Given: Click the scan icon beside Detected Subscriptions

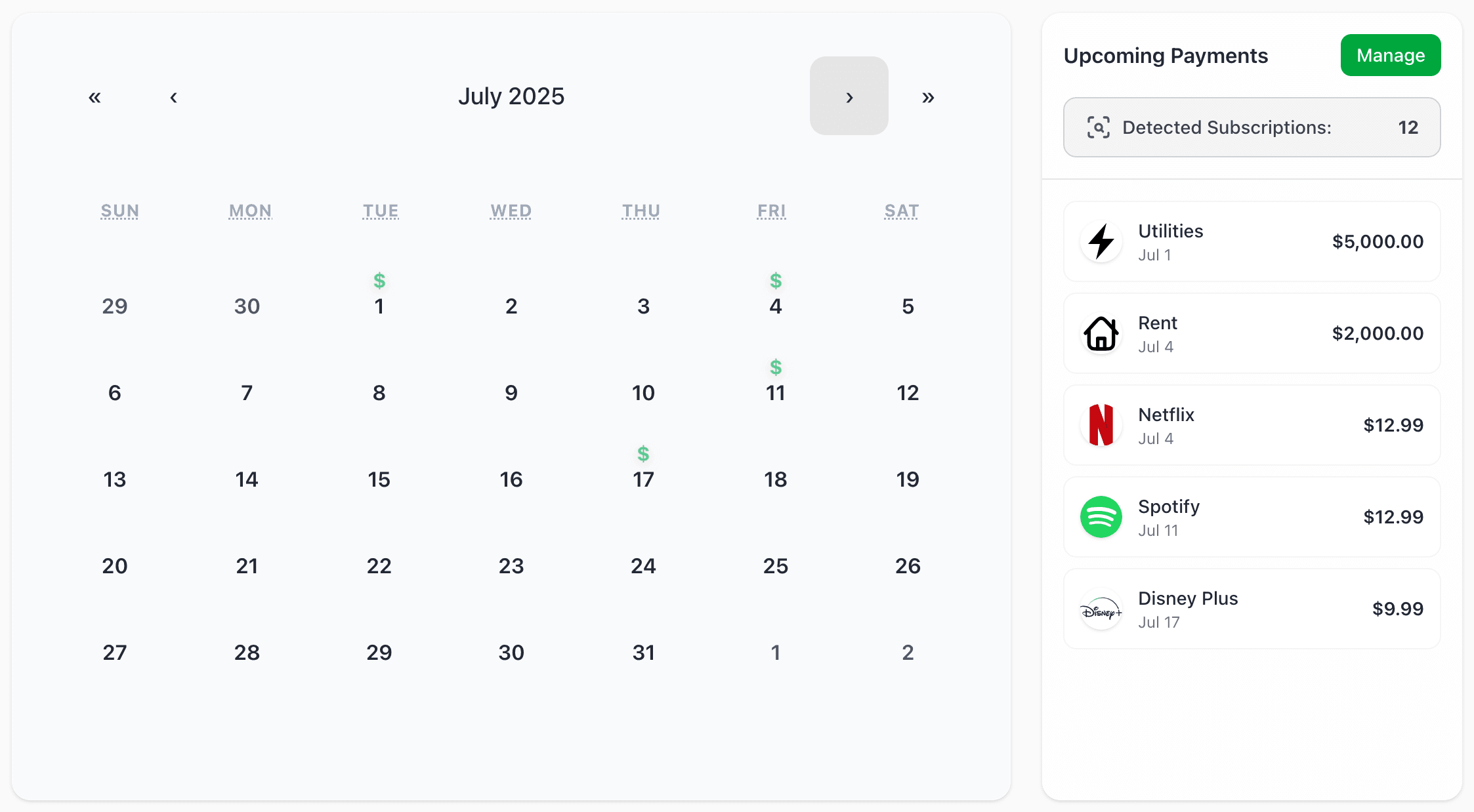Looking at the screenshot, I should (1099, 127).
